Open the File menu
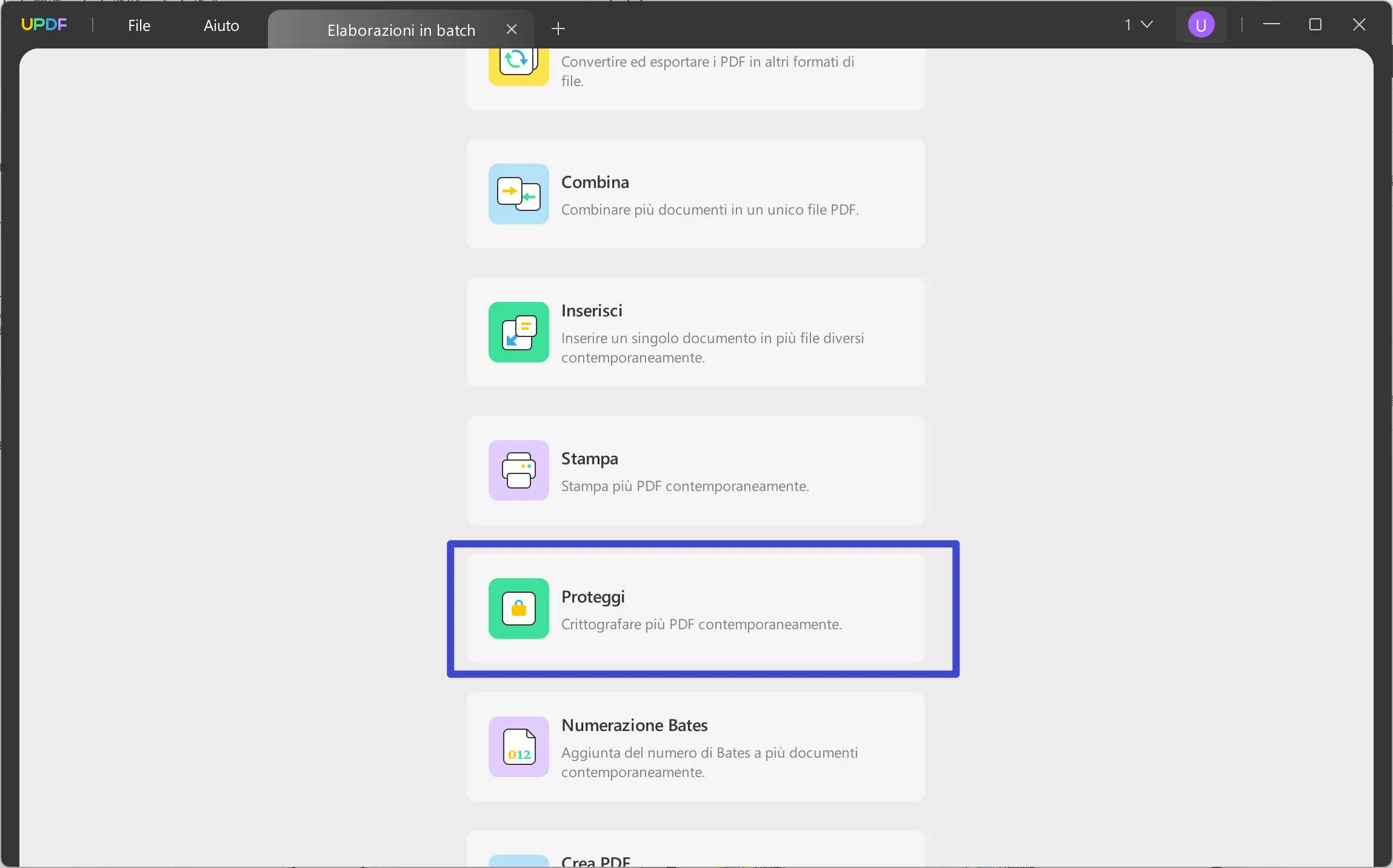 point(139,25)
